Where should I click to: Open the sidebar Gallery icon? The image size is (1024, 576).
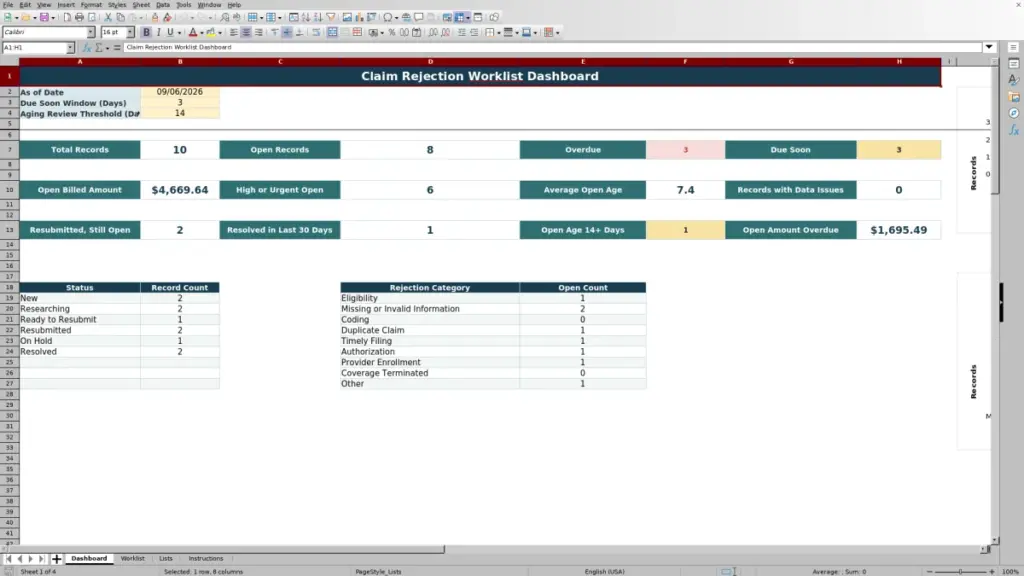[1014, 97]
